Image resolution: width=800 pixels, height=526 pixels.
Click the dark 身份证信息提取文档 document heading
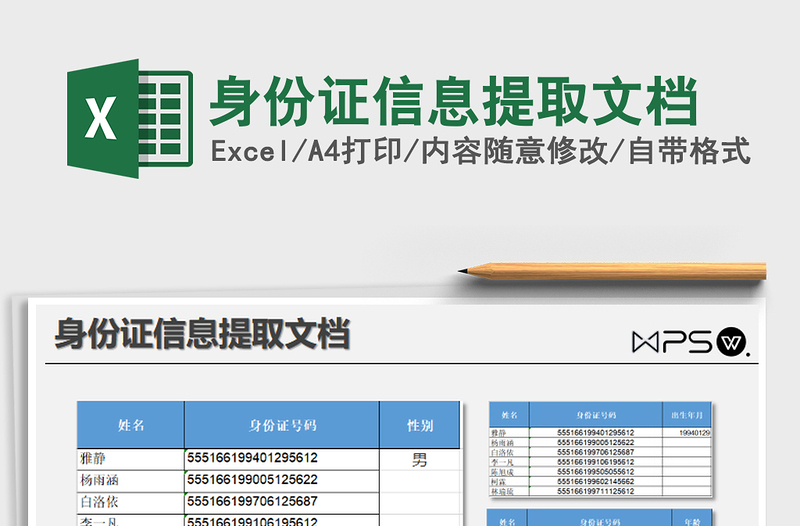pyautogui.click(x=203, y=334)
